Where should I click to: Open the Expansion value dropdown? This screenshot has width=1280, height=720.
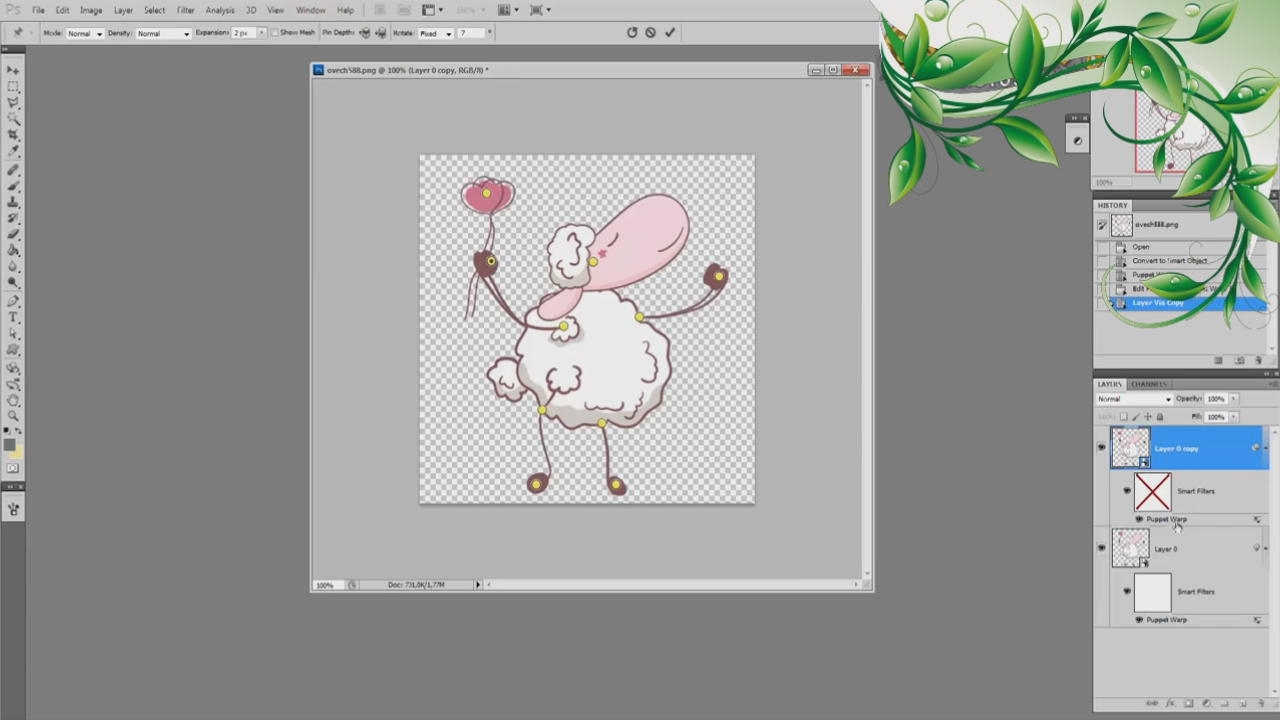263,33
